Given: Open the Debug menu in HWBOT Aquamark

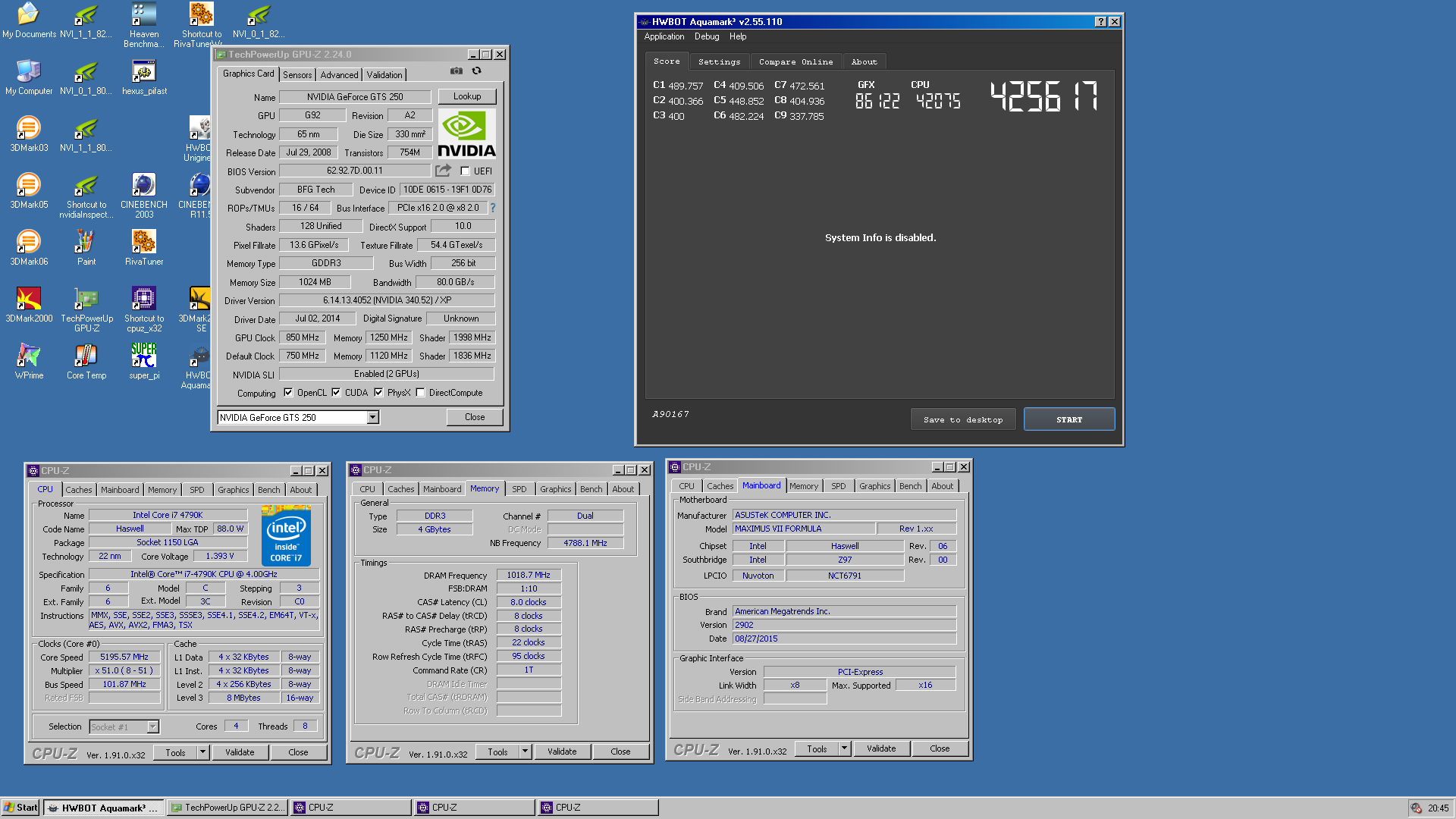Looking at the screenshot, I should click(706, 36).
